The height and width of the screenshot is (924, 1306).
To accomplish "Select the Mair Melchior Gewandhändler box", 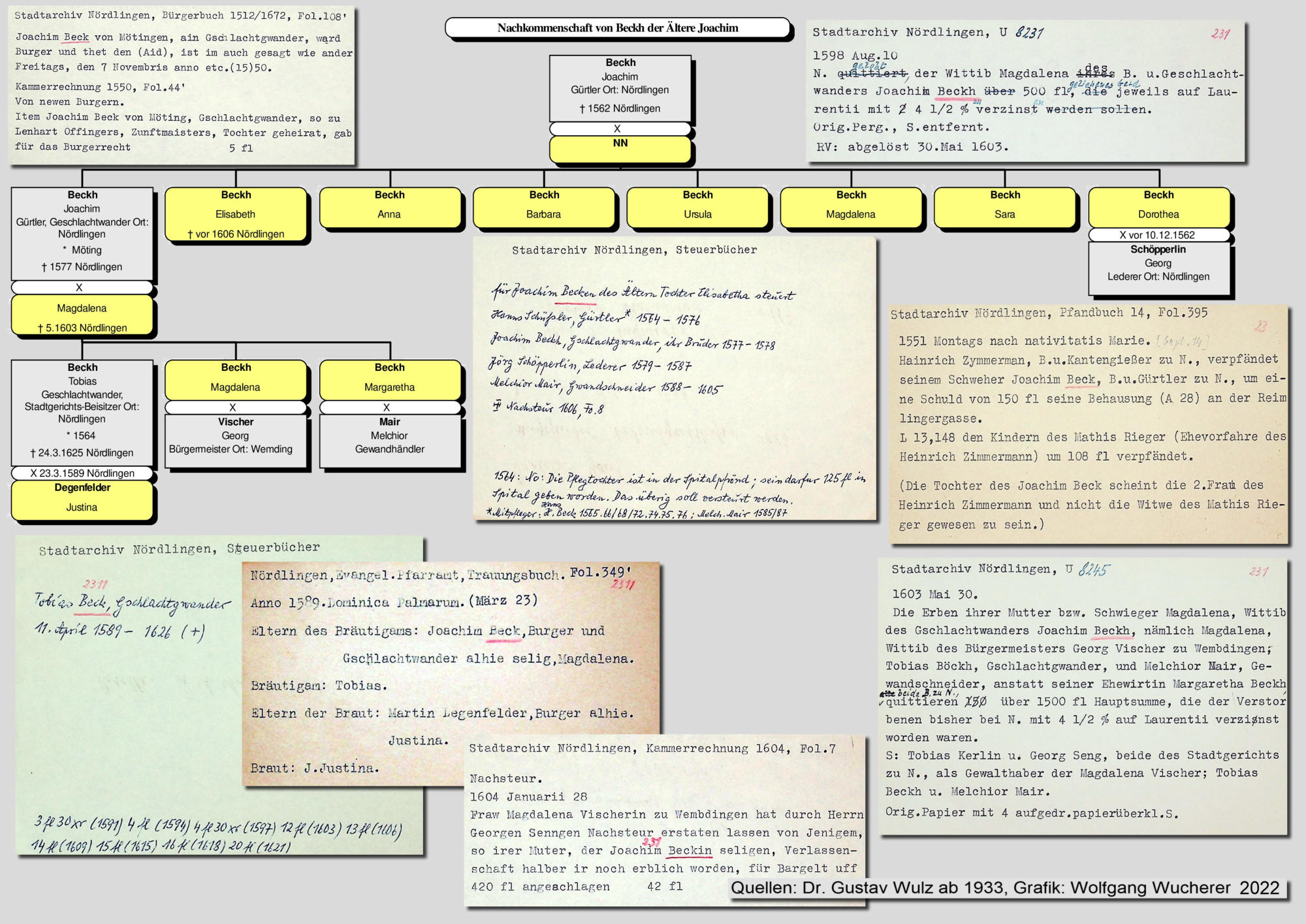I will click(x=389, y=440).
